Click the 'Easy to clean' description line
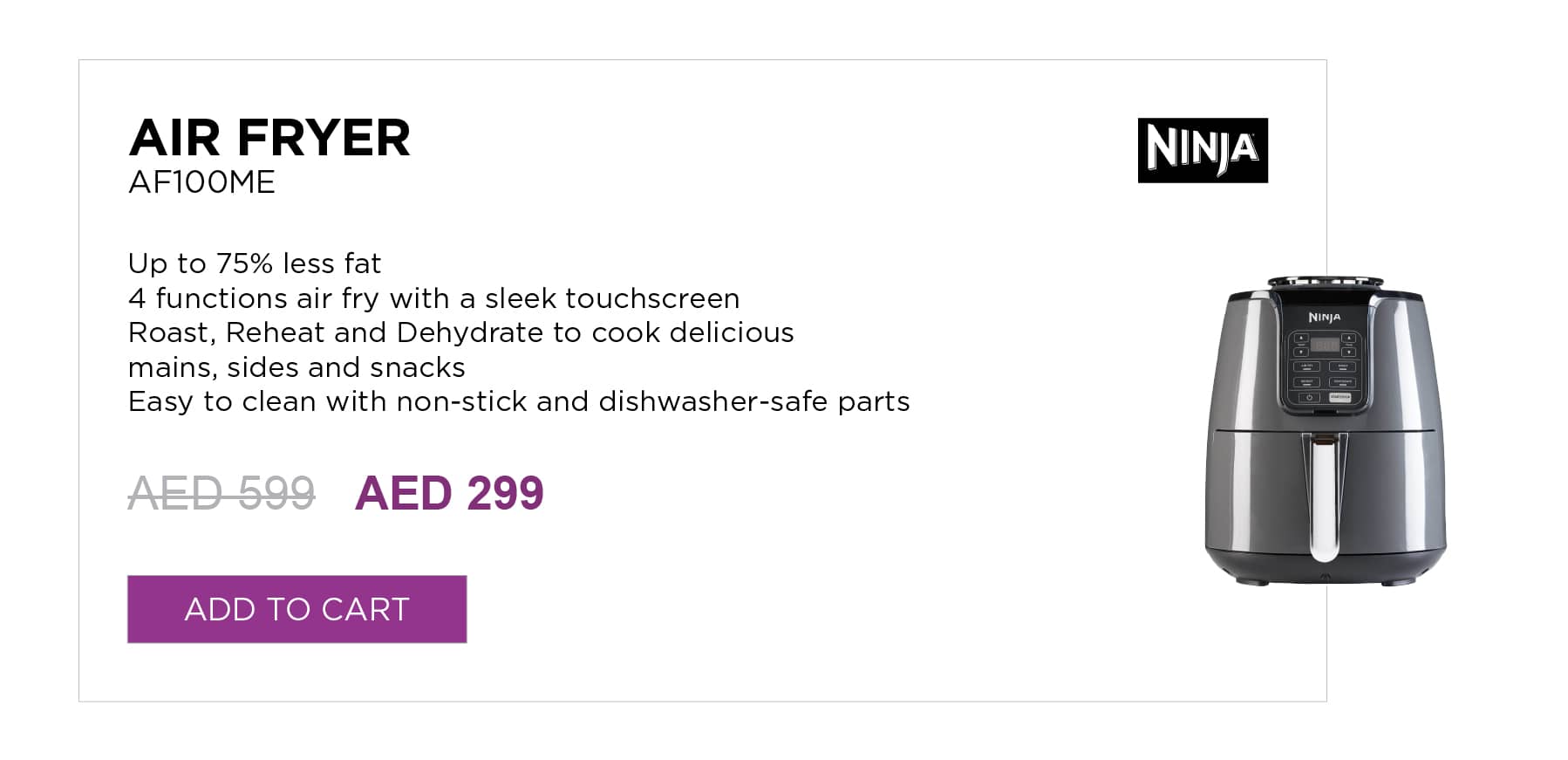Image resolution: width=1568 pixels, height=760 pixels. [x=519, y=401]
